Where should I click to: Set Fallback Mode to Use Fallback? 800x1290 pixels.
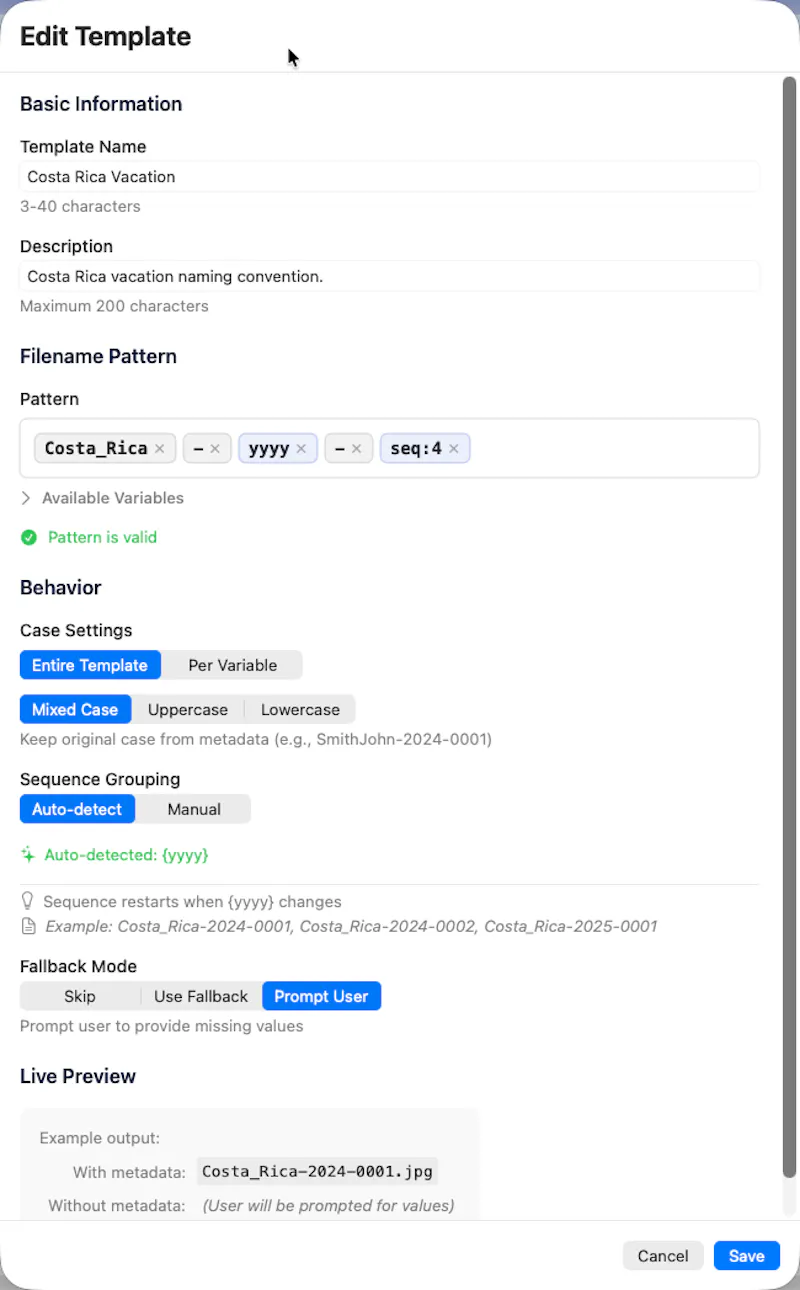(201, 996)
